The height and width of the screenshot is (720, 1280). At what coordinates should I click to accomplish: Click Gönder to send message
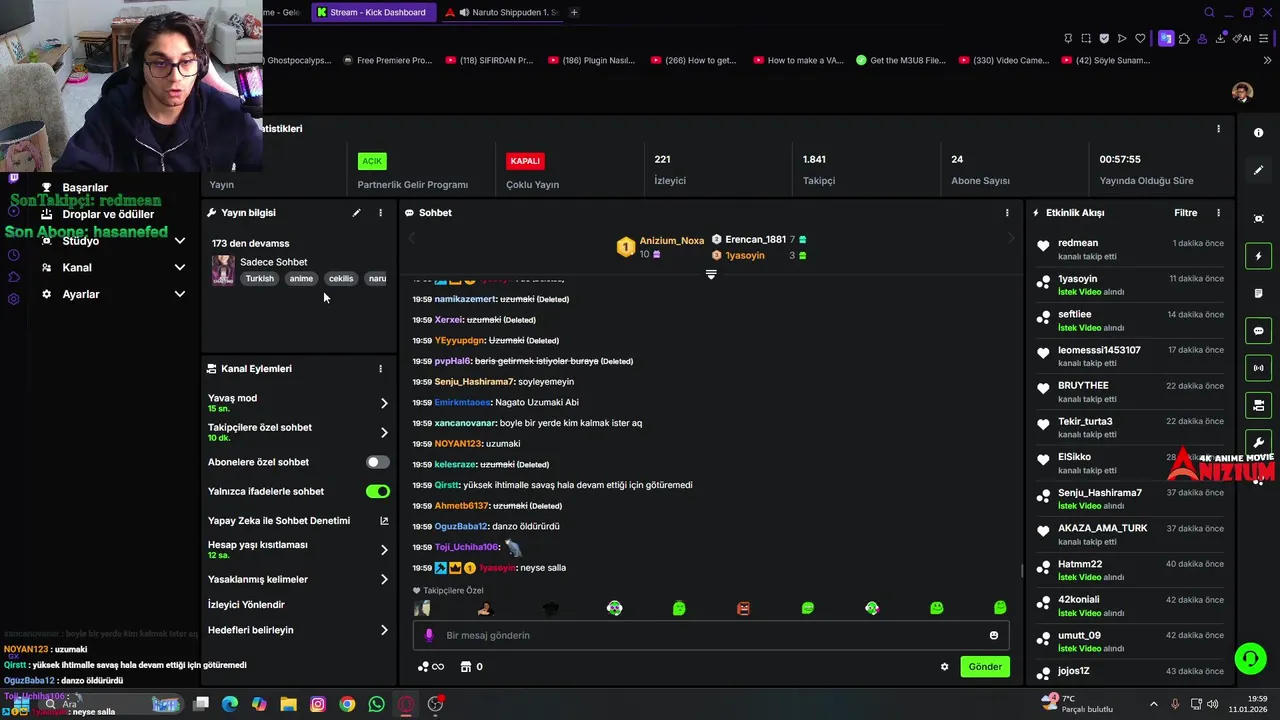pyautogui.click(x=984, y=667)
